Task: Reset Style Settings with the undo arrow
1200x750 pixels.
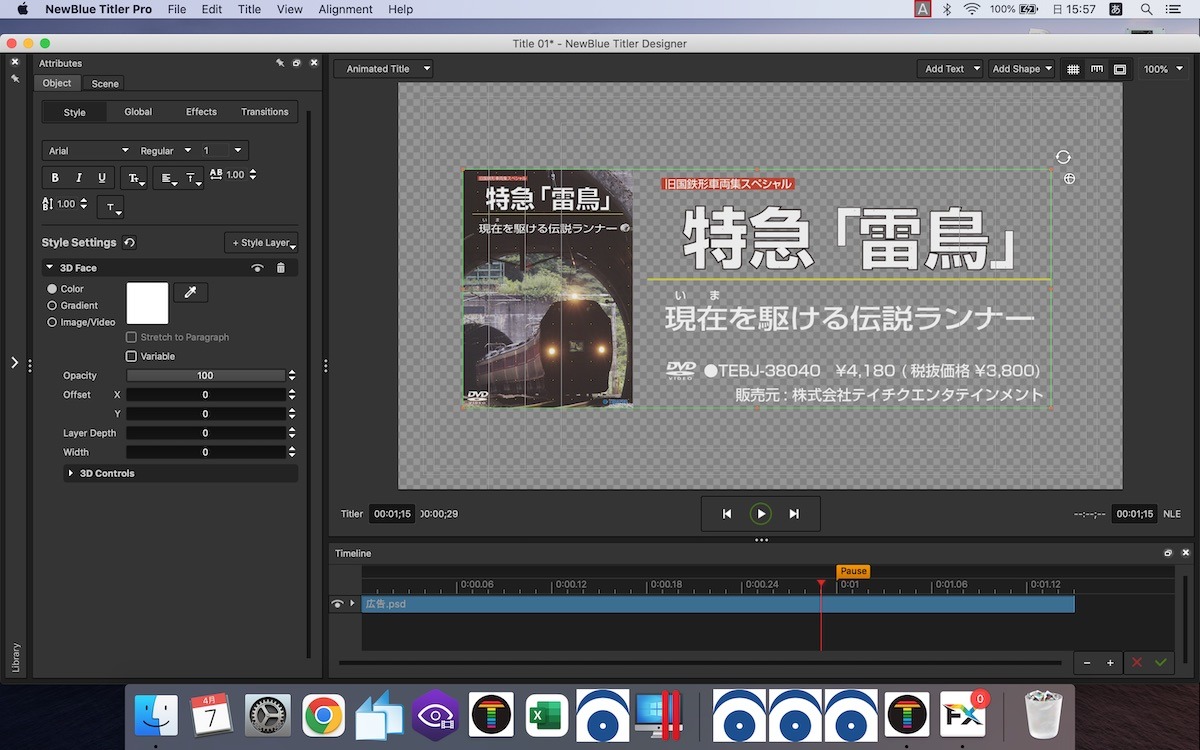Action: point(129,243)
